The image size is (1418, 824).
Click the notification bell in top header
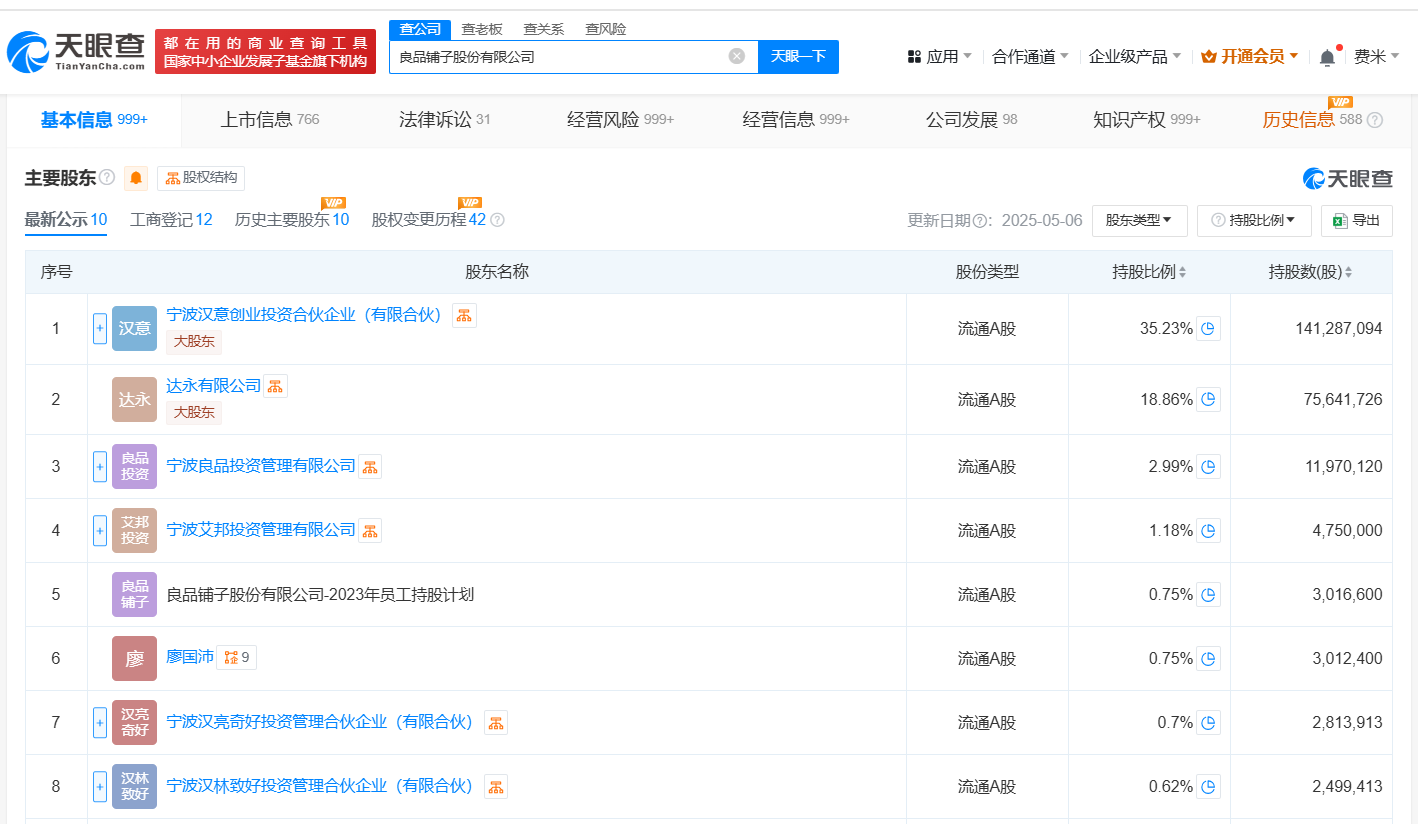[x=1327, y=57]
